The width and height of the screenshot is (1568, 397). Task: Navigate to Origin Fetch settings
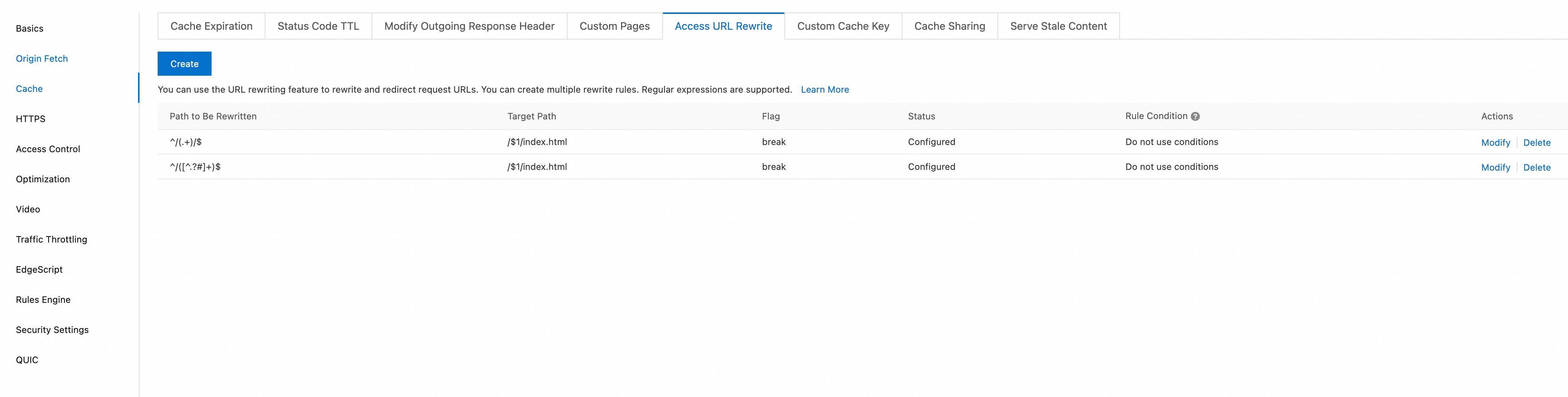[41, 58]
